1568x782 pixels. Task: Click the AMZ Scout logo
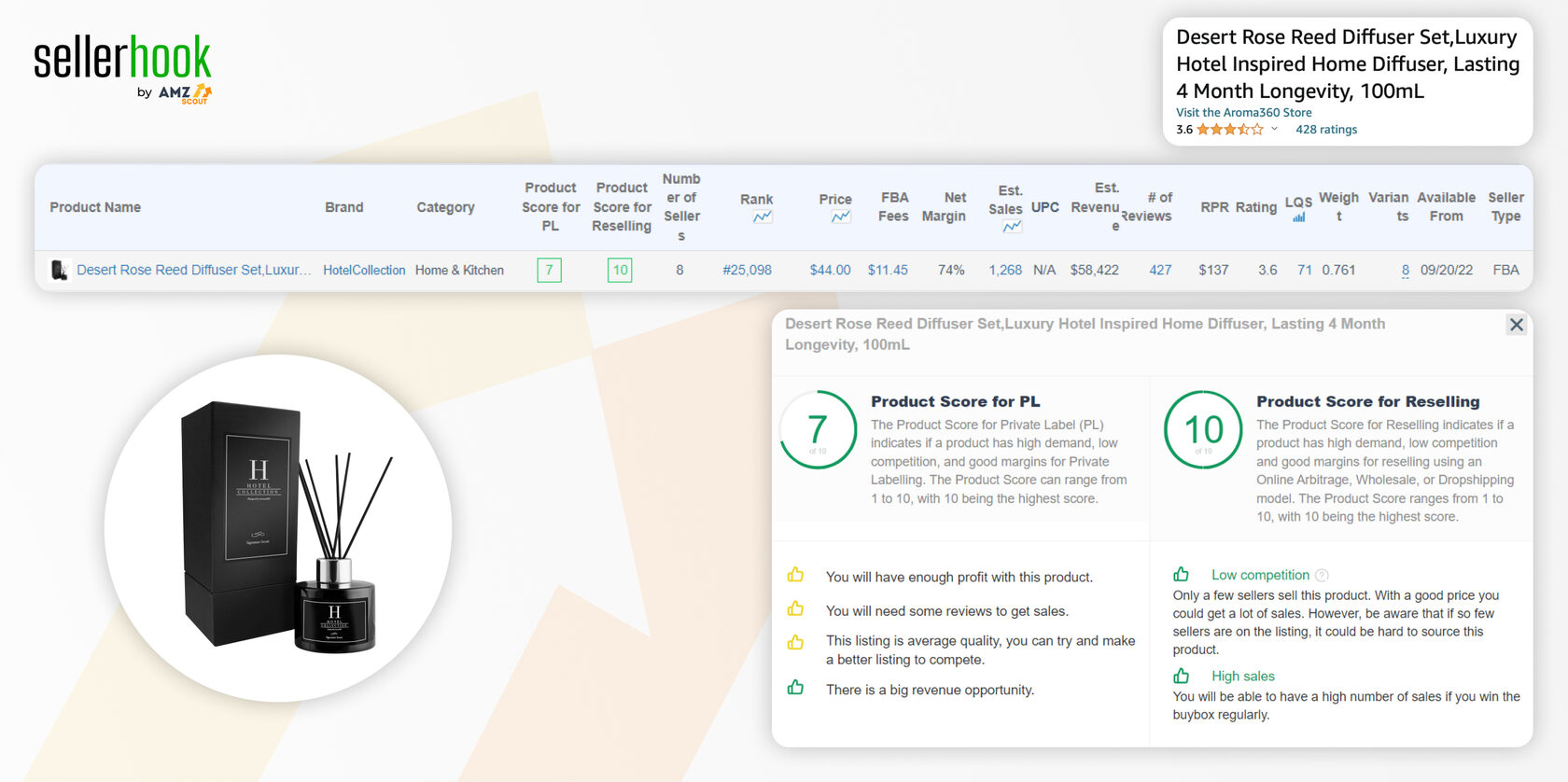[185, 93]
